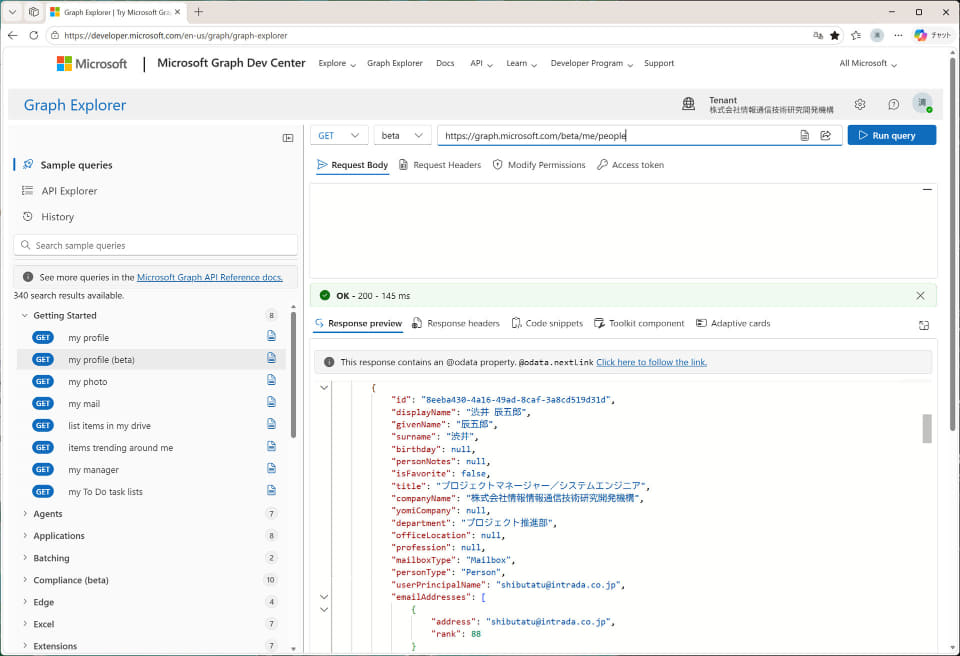Select the my photo sample query
Viewport: 960px width, 656px height.
tap(88, 382)
